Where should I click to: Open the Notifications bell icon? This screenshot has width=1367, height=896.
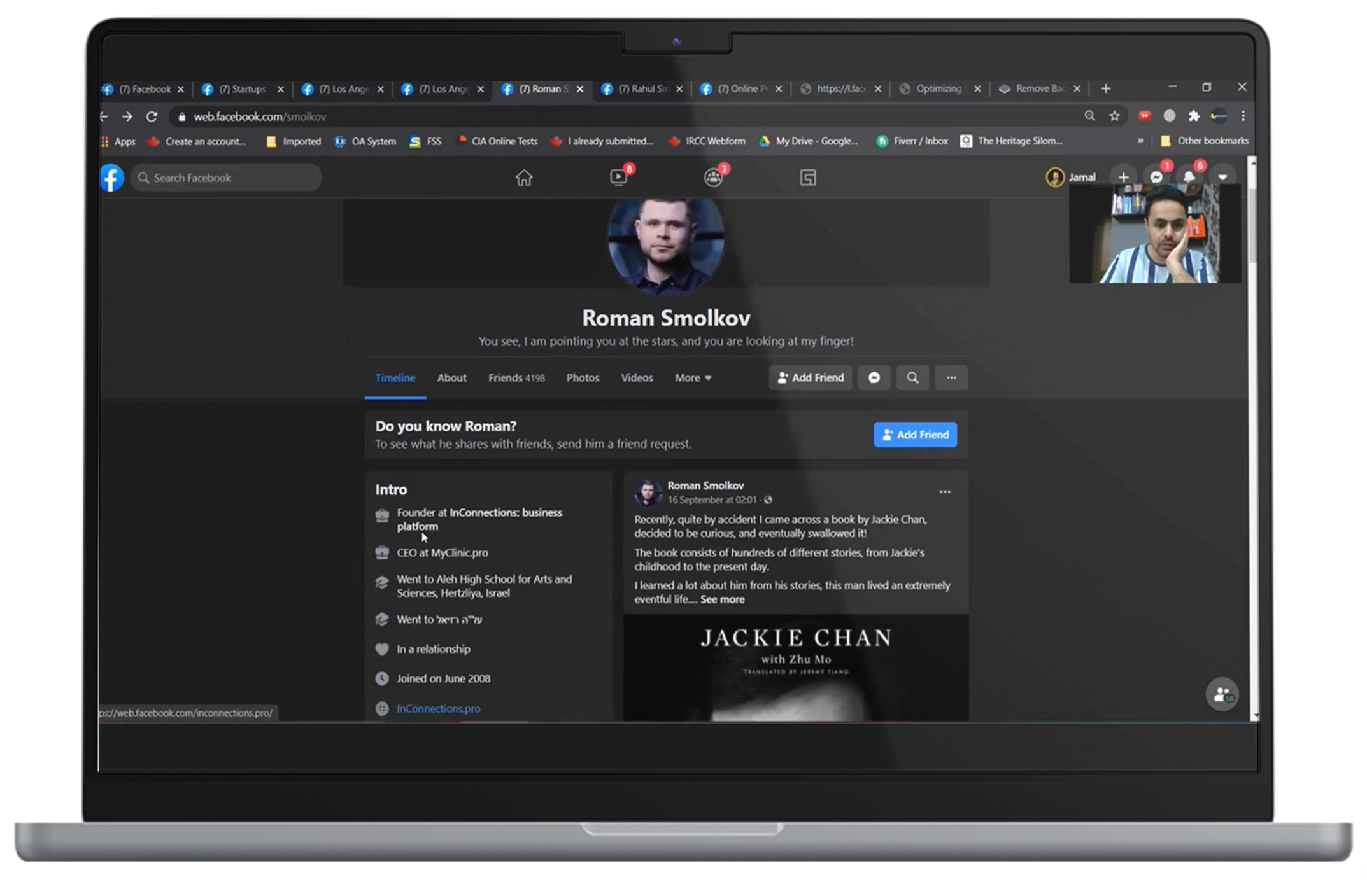1189,178
